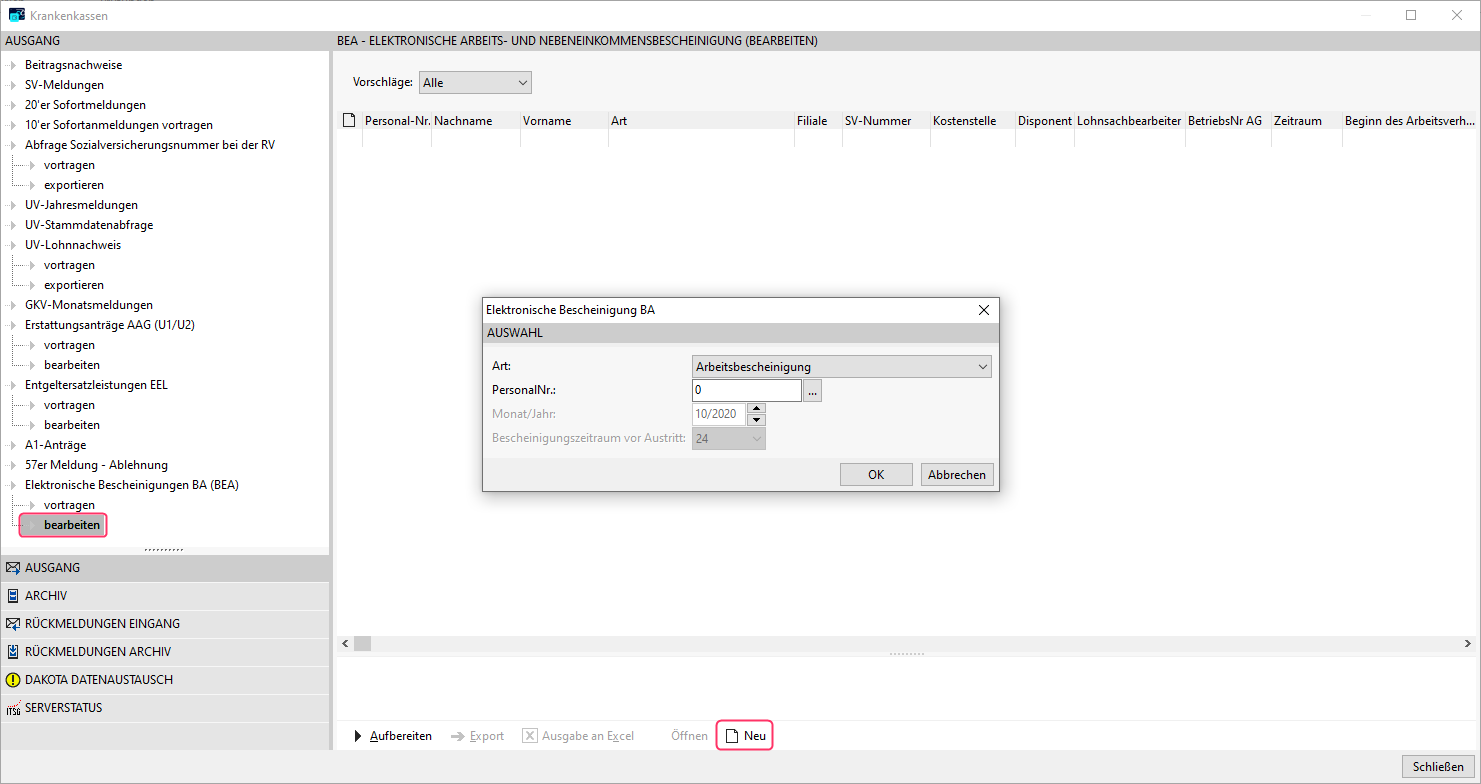Expand the Beitragsnachweise tree node
The width and height of the screenshot is (1481, 784).
(x=13, y=65)
